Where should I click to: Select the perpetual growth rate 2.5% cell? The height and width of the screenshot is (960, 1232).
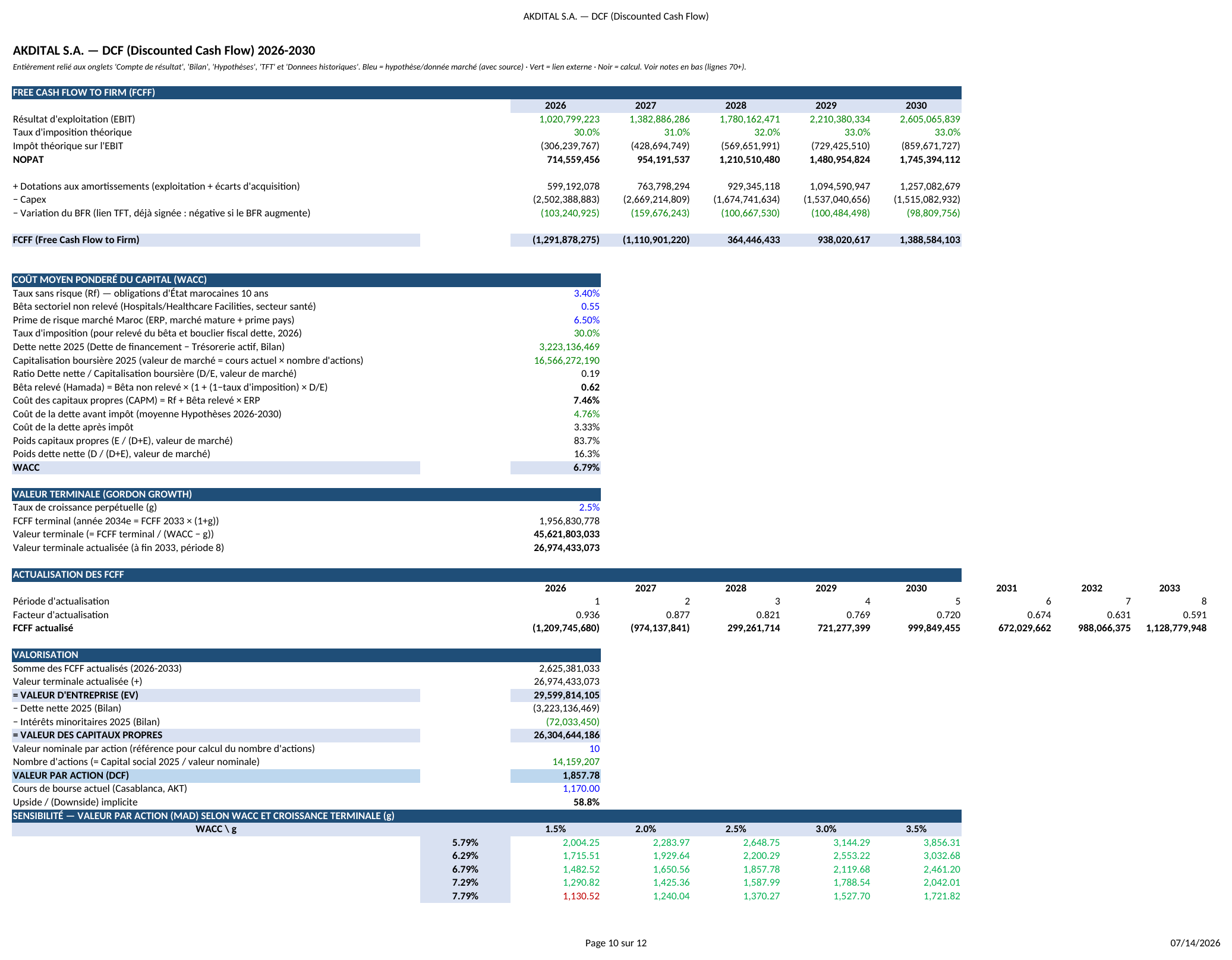point(589,508)
